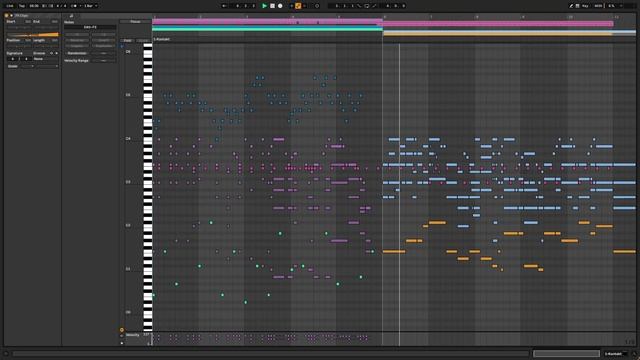The height and width of the screenshot is (360, 640).
Task: Click the Link button top left
Action: 10,6
